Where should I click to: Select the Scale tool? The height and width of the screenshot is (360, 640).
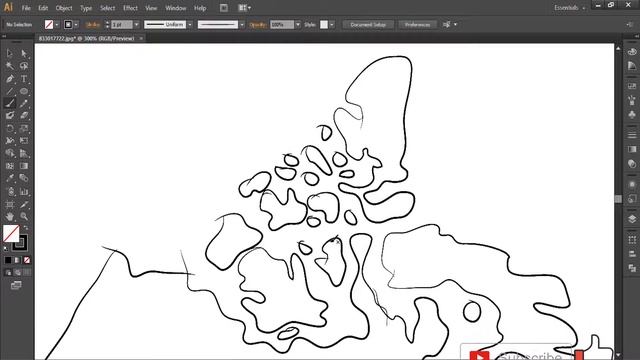tap(24, 129)
